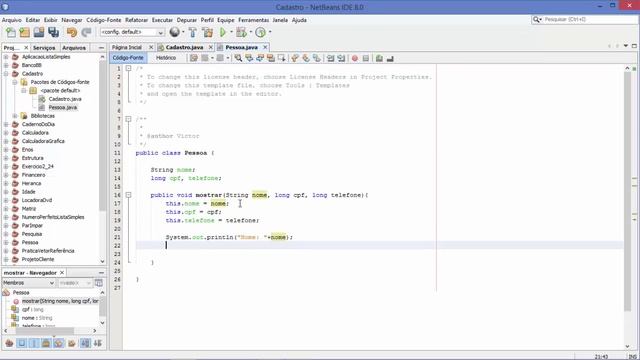This screenshot has width=640, height=360.
Task: Open the Serviços panel tab
Action: pos(44,48)
